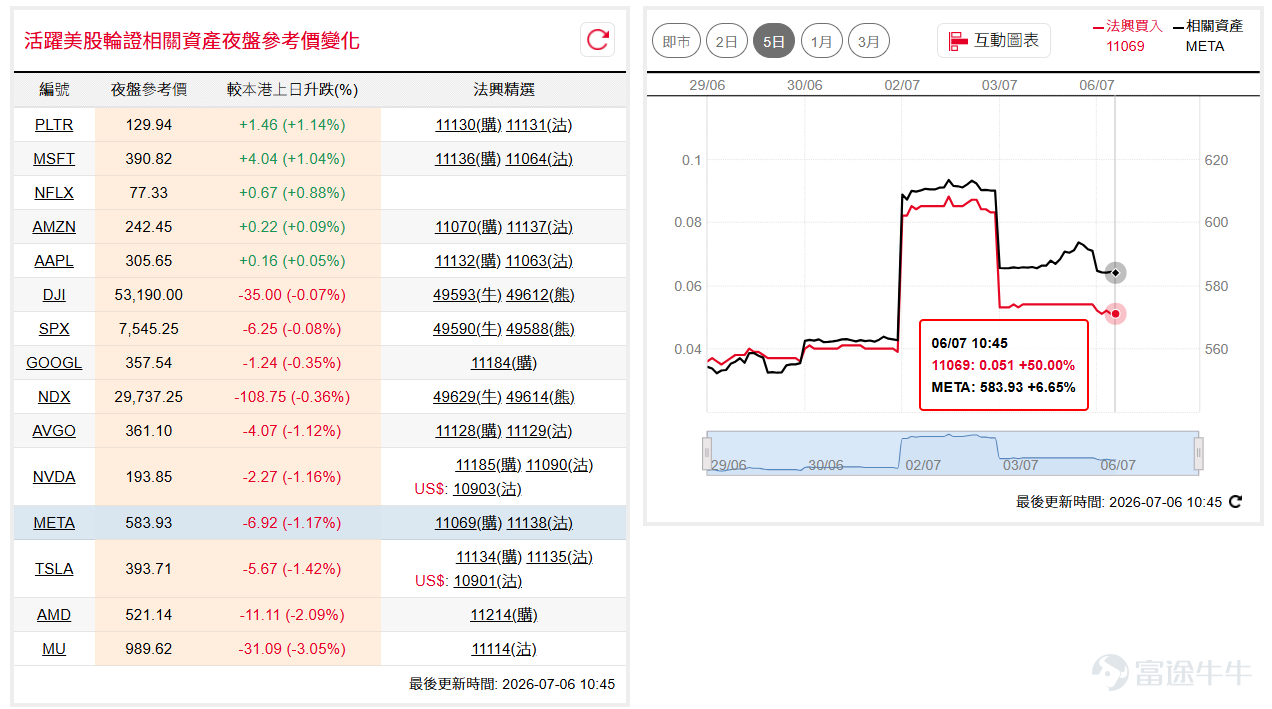Select the 5日 chart range
Image resolution: width=1272 pixels, height=709 pixels.
click(774, 42)
